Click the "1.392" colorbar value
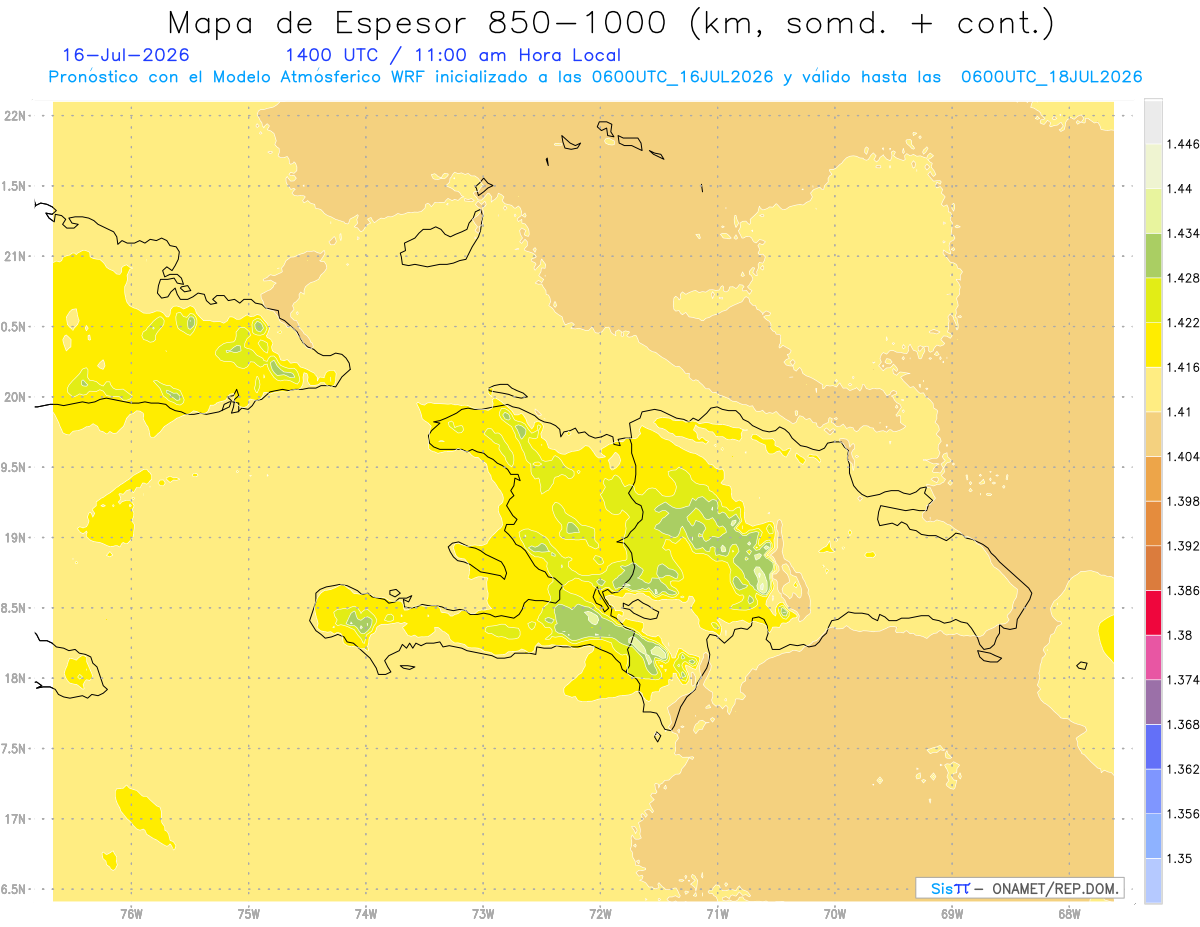 pos(1184,546)
